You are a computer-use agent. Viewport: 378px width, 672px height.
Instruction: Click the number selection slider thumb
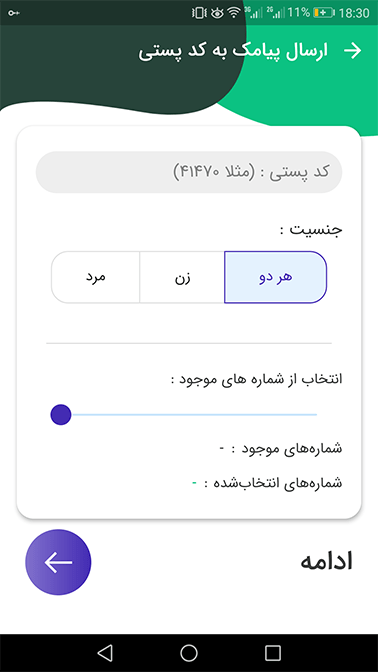61,414
